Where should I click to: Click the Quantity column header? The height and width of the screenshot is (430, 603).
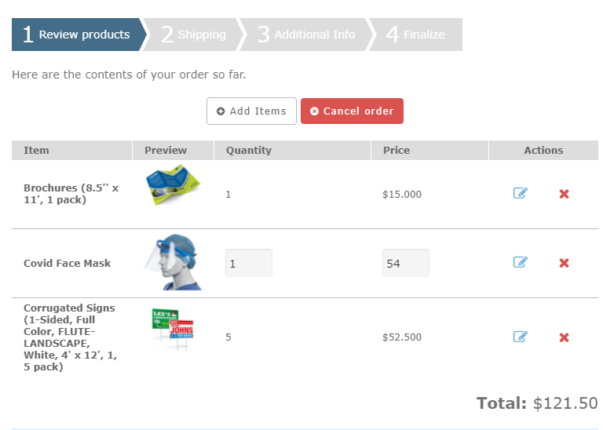(249, 151)
